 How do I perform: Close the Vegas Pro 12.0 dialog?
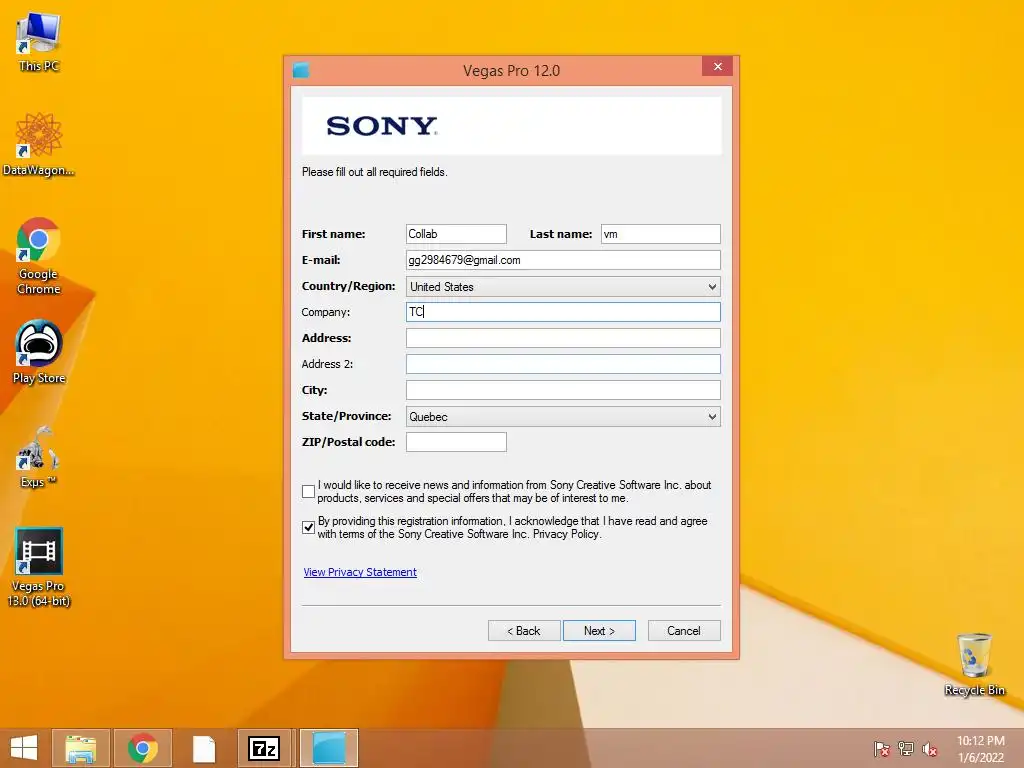[718, 67]
